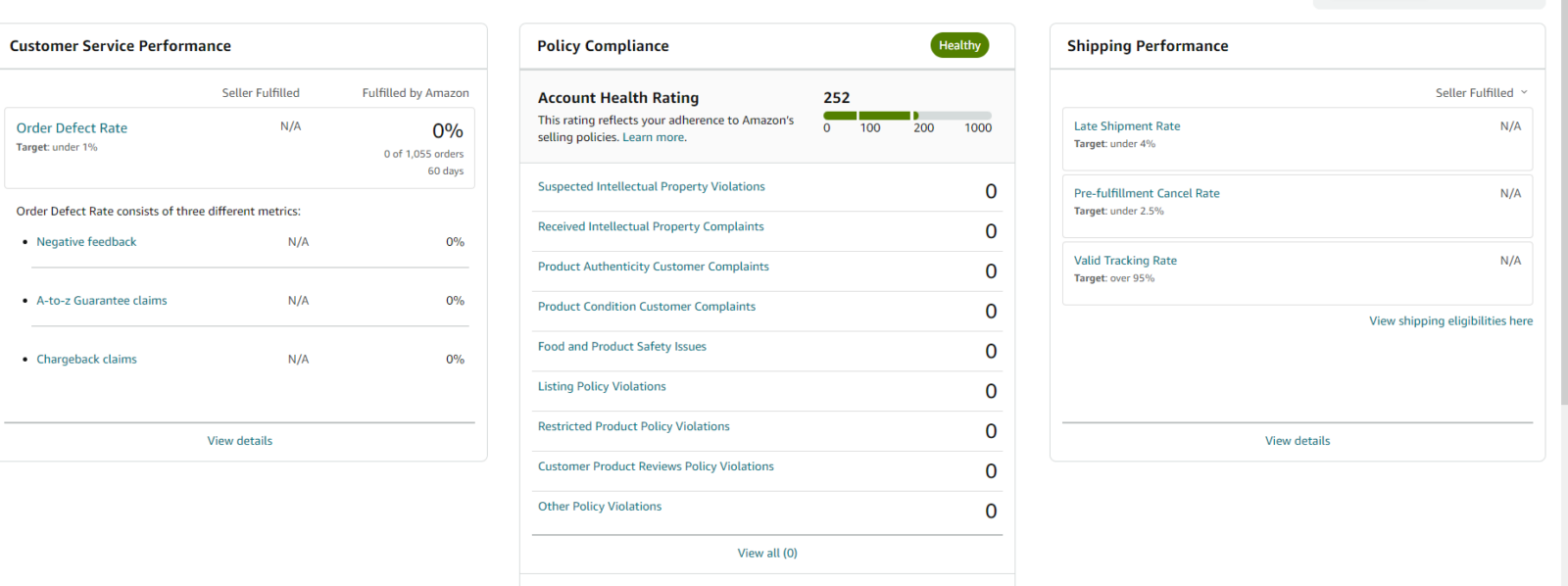Open Chargeback claims metric

(x=86, y=360)
